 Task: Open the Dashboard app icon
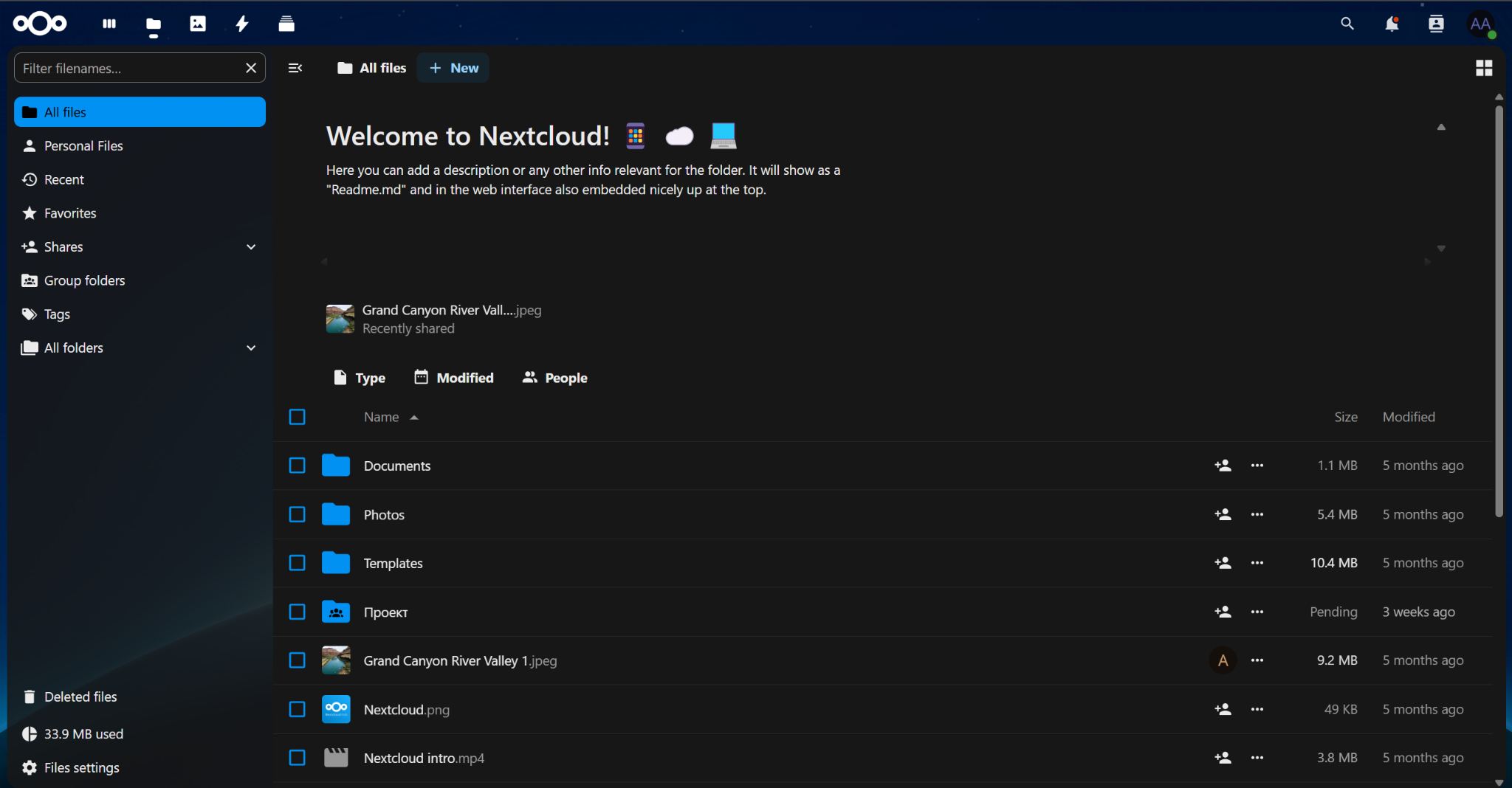109,24
